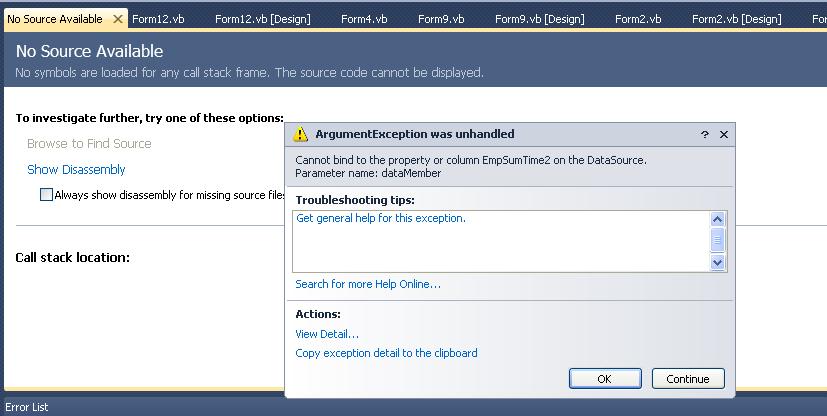The image size is (827, 416).
Task: Select the Form4.vb tab
Action: click(363, 19)
